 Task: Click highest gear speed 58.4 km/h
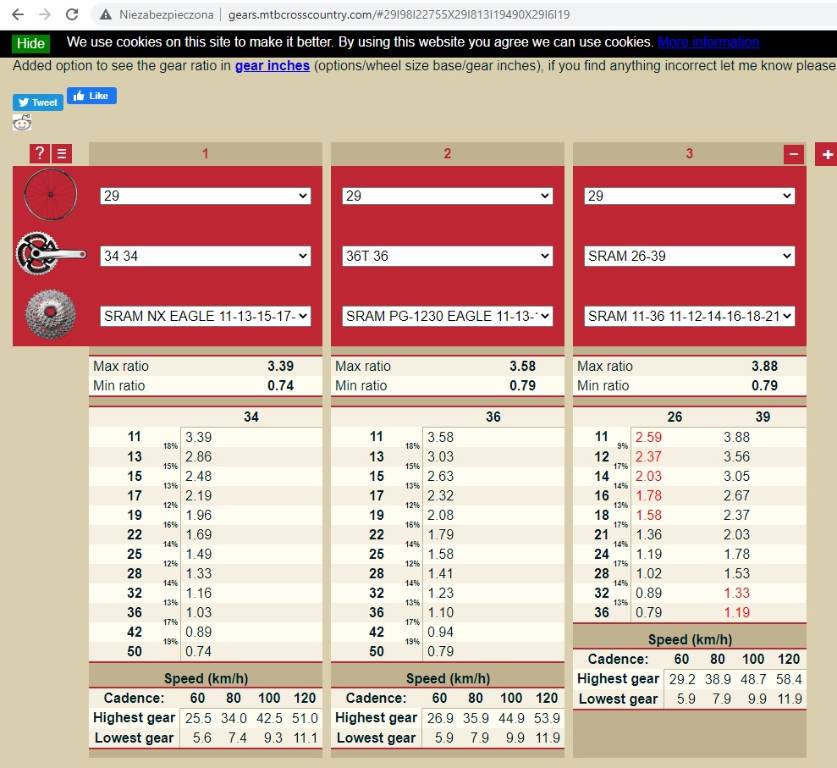pyautogui.click(x=788, y=679)
